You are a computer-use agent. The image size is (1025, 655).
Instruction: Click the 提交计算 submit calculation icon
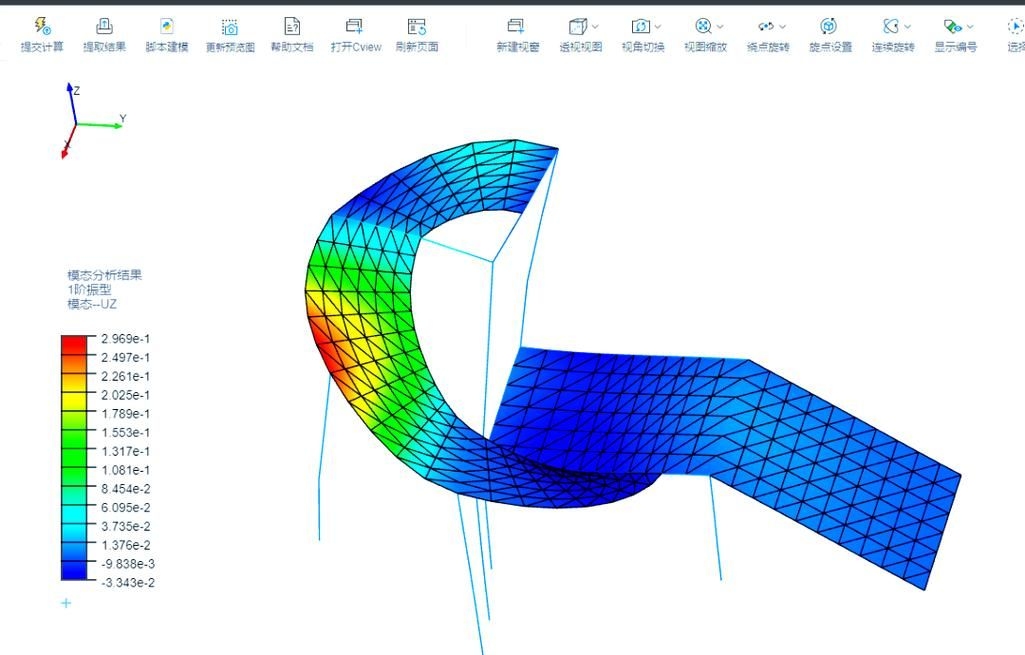click(x=42, y=27)
